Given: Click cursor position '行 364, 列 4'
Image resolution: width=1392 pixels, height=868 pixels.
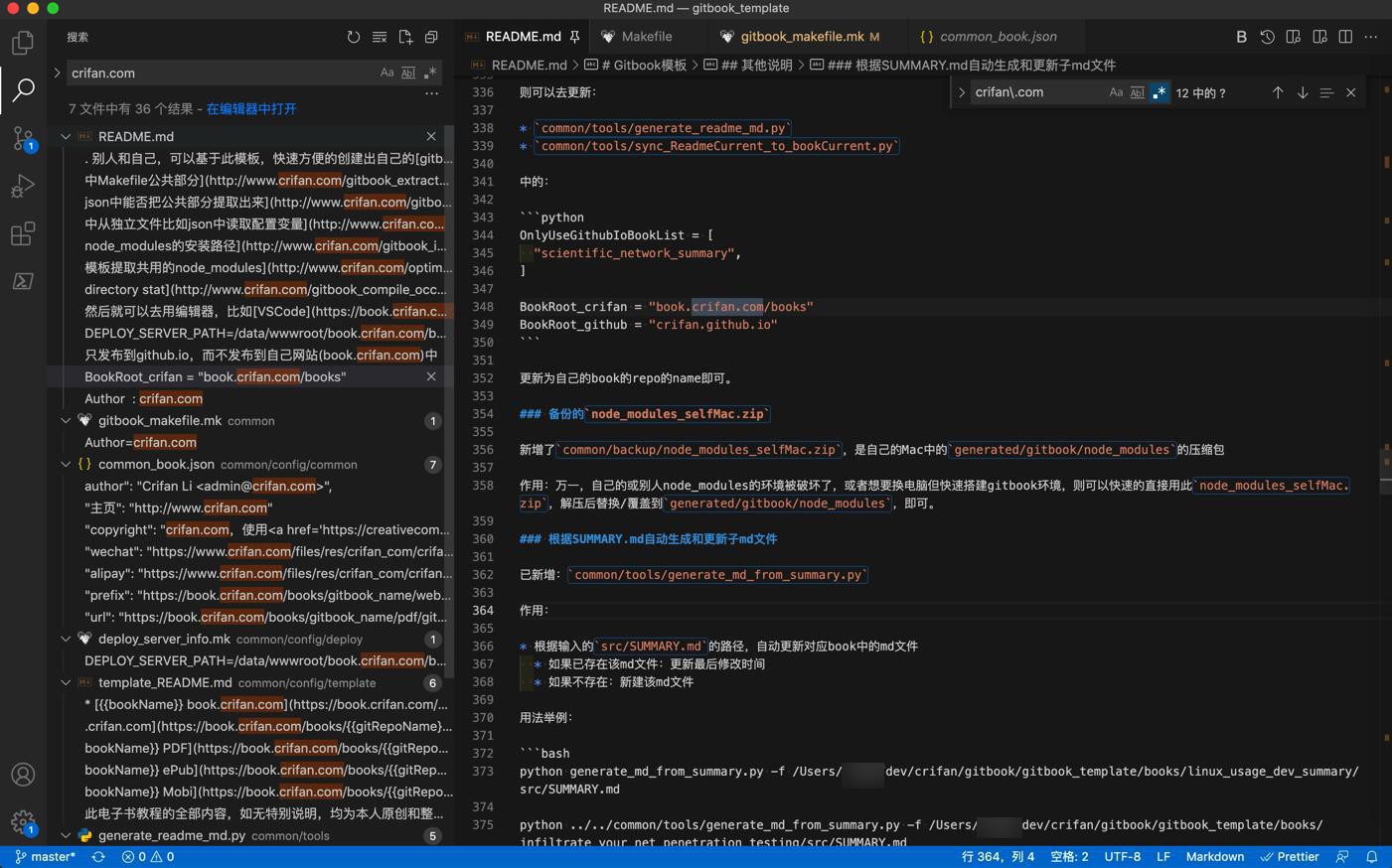Looking at the screenshot, I should 998,856.
